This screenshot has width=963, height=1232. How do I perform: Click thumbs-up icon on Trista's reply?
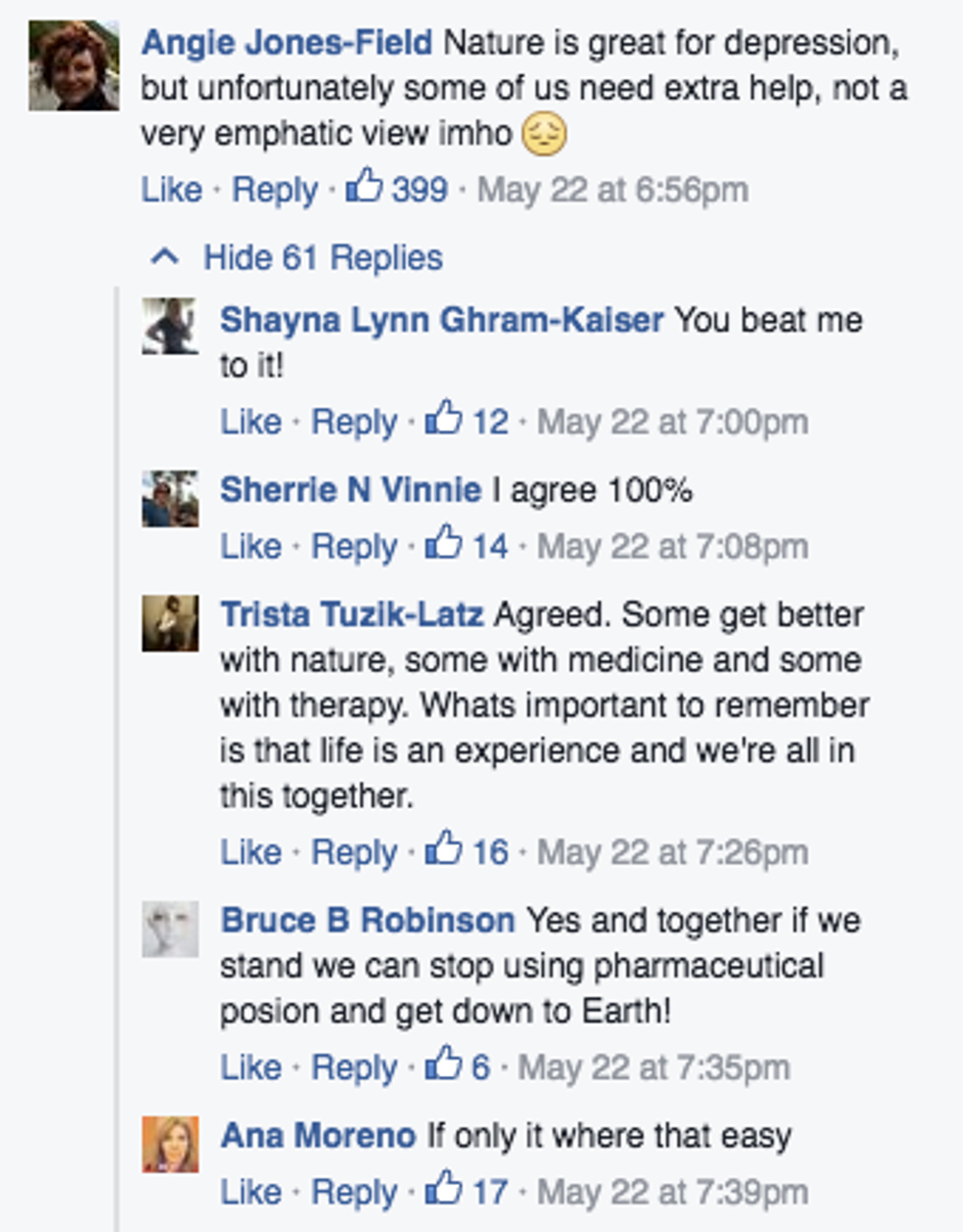[444, 849]
